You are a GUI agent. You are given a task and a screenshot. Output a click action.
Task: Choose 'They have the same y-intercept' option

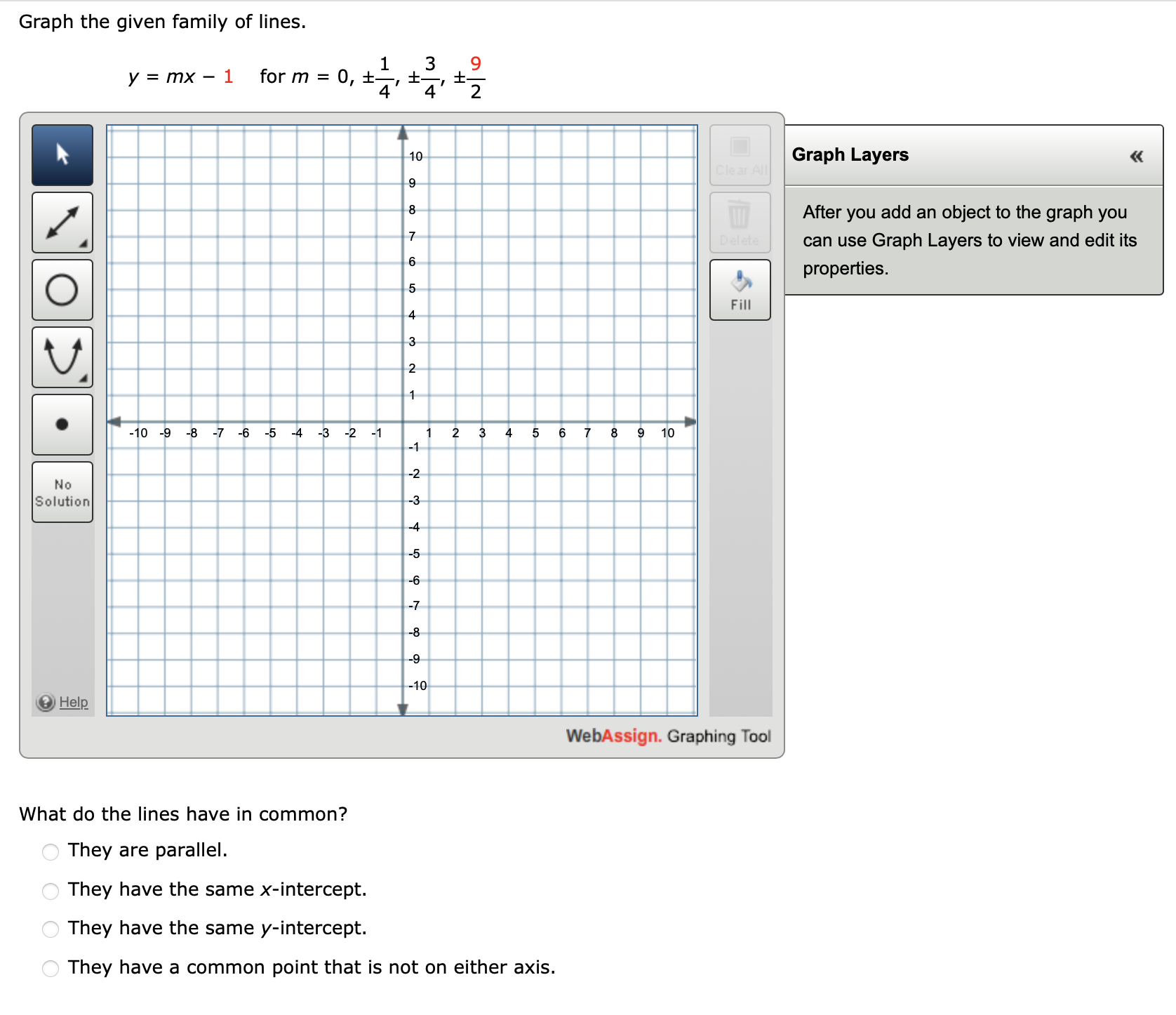click(50, 929)
